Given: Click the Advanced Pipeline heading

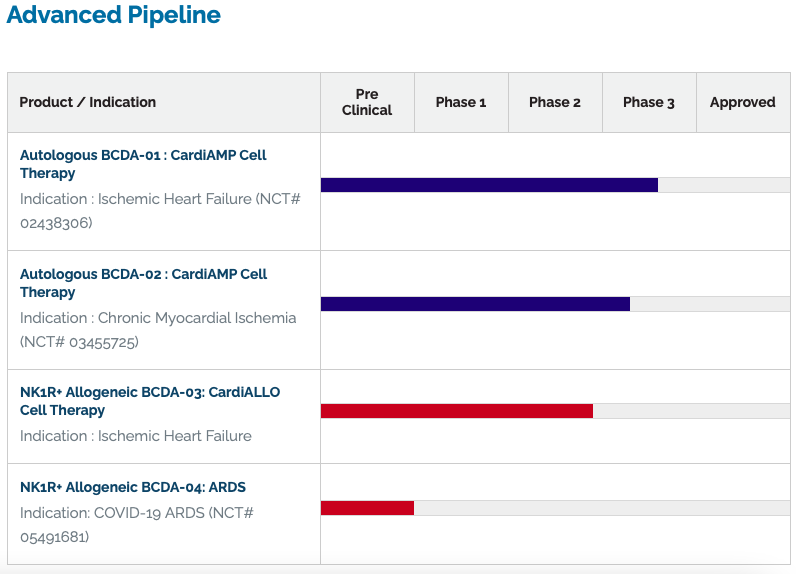Looking at the screenshot, I should [114, 15].
